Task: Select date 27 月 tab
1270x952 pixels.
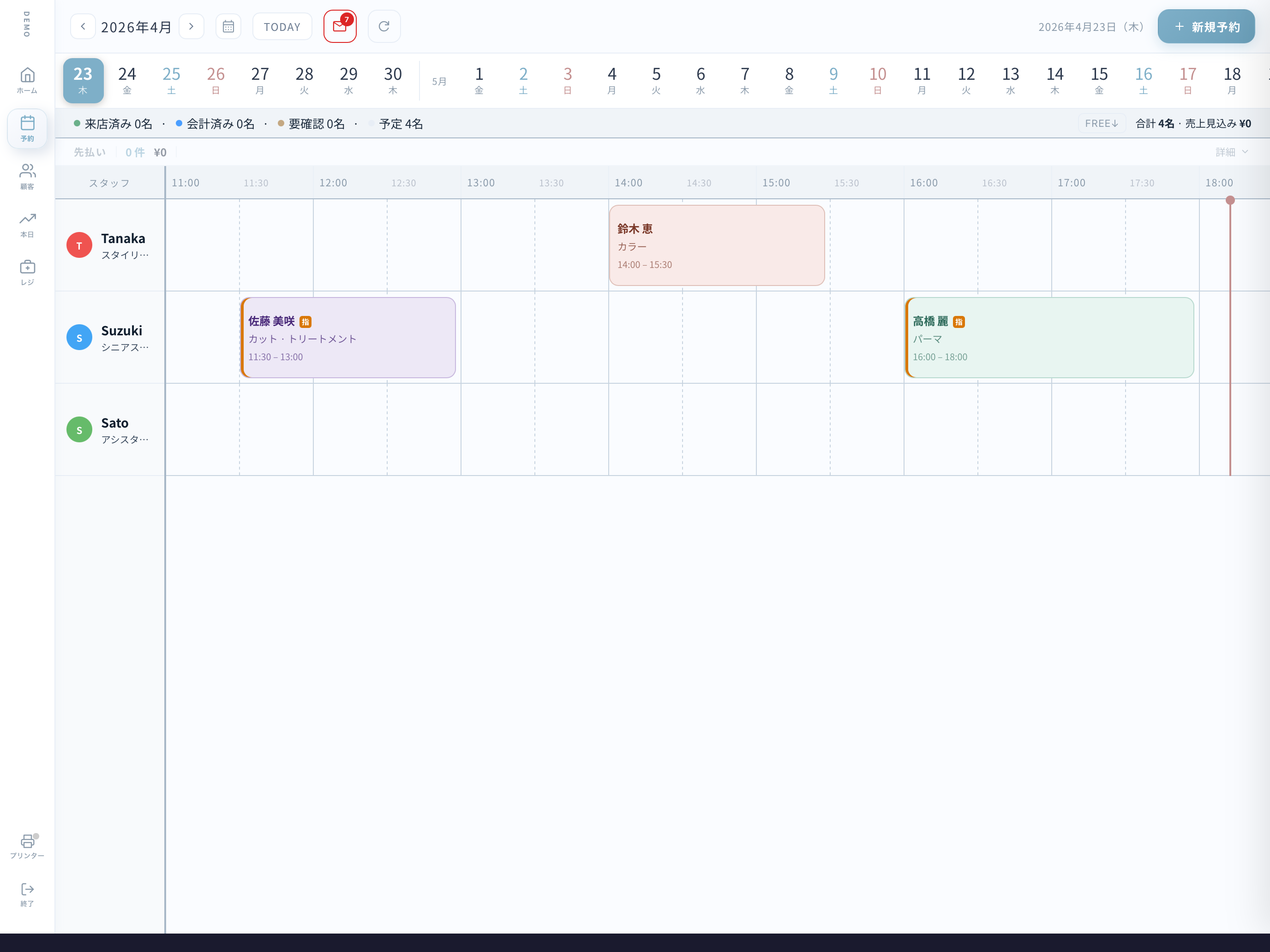Action: click(x=259, y=80)
